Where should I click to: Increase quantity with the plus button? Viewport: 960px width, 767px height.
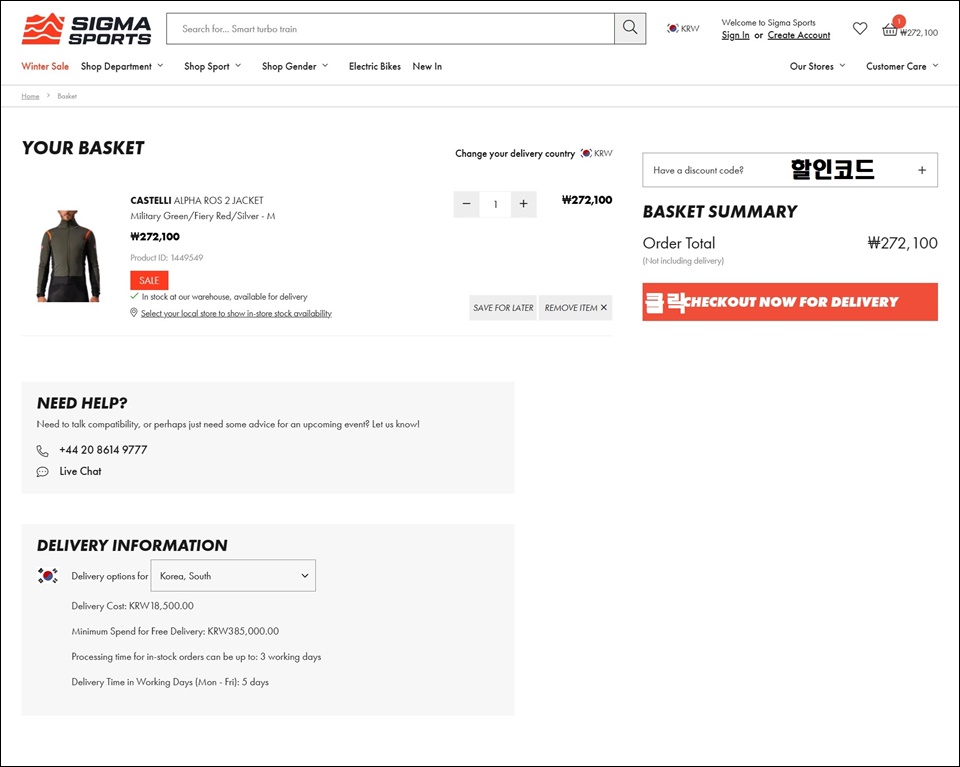[x=523, y=204]
